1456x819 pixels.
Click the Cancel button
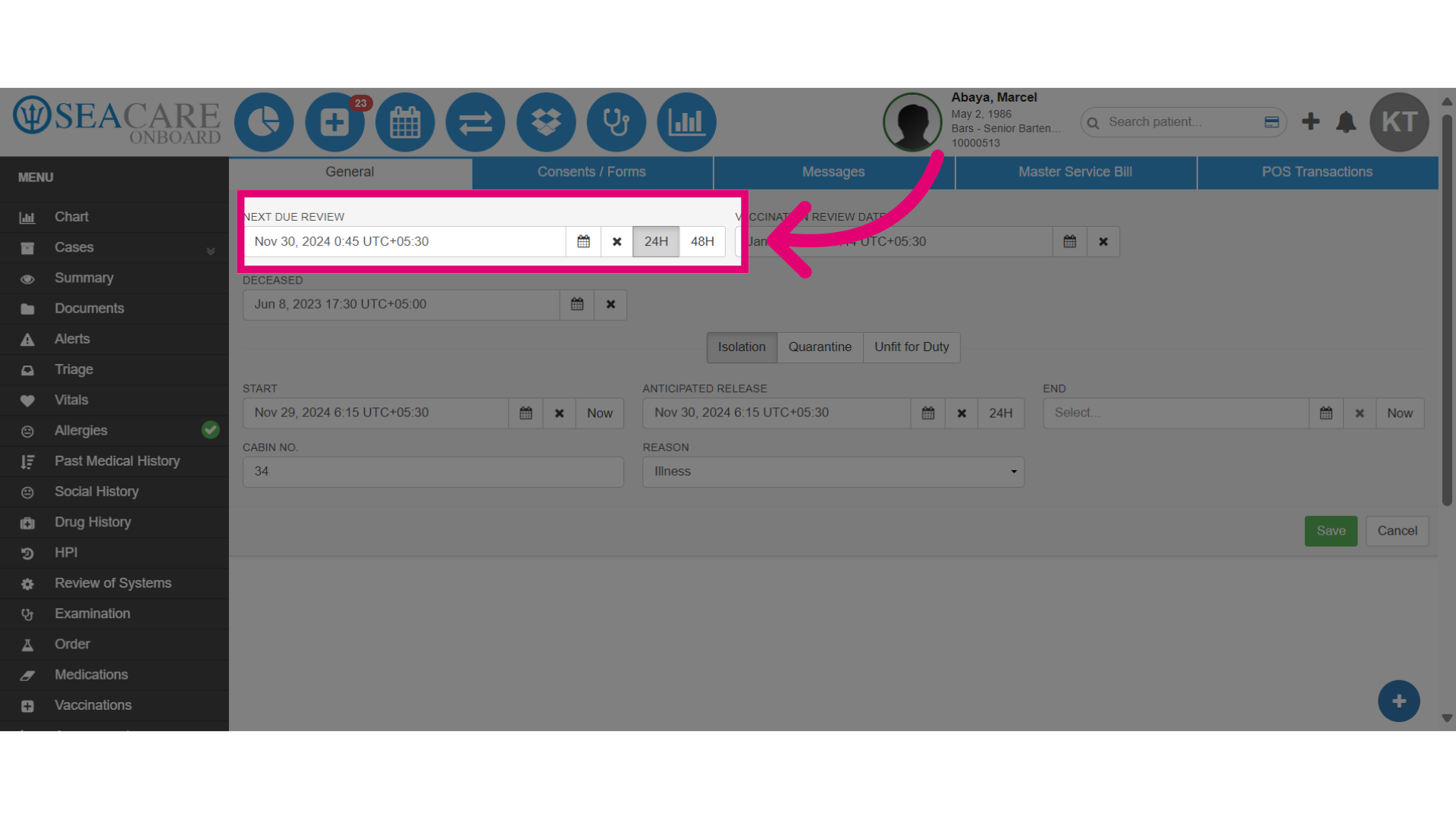pyautogui.click(x=1397, y=531)
